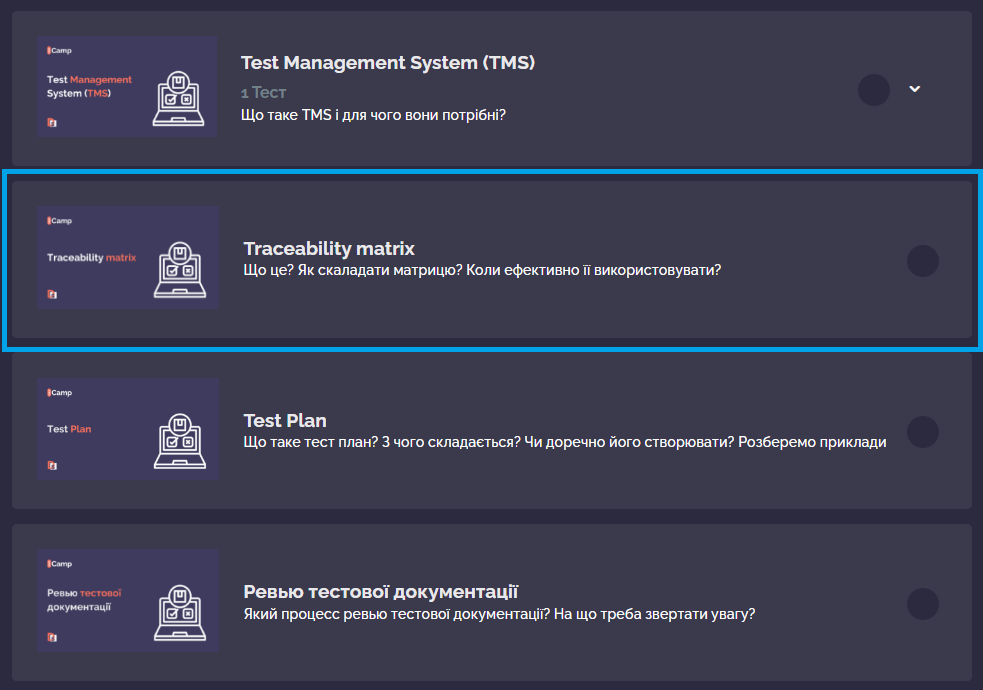Click the PowerPoint icon on the Traceability matrix card
983x690 pixels.
(x=51, y=293)
